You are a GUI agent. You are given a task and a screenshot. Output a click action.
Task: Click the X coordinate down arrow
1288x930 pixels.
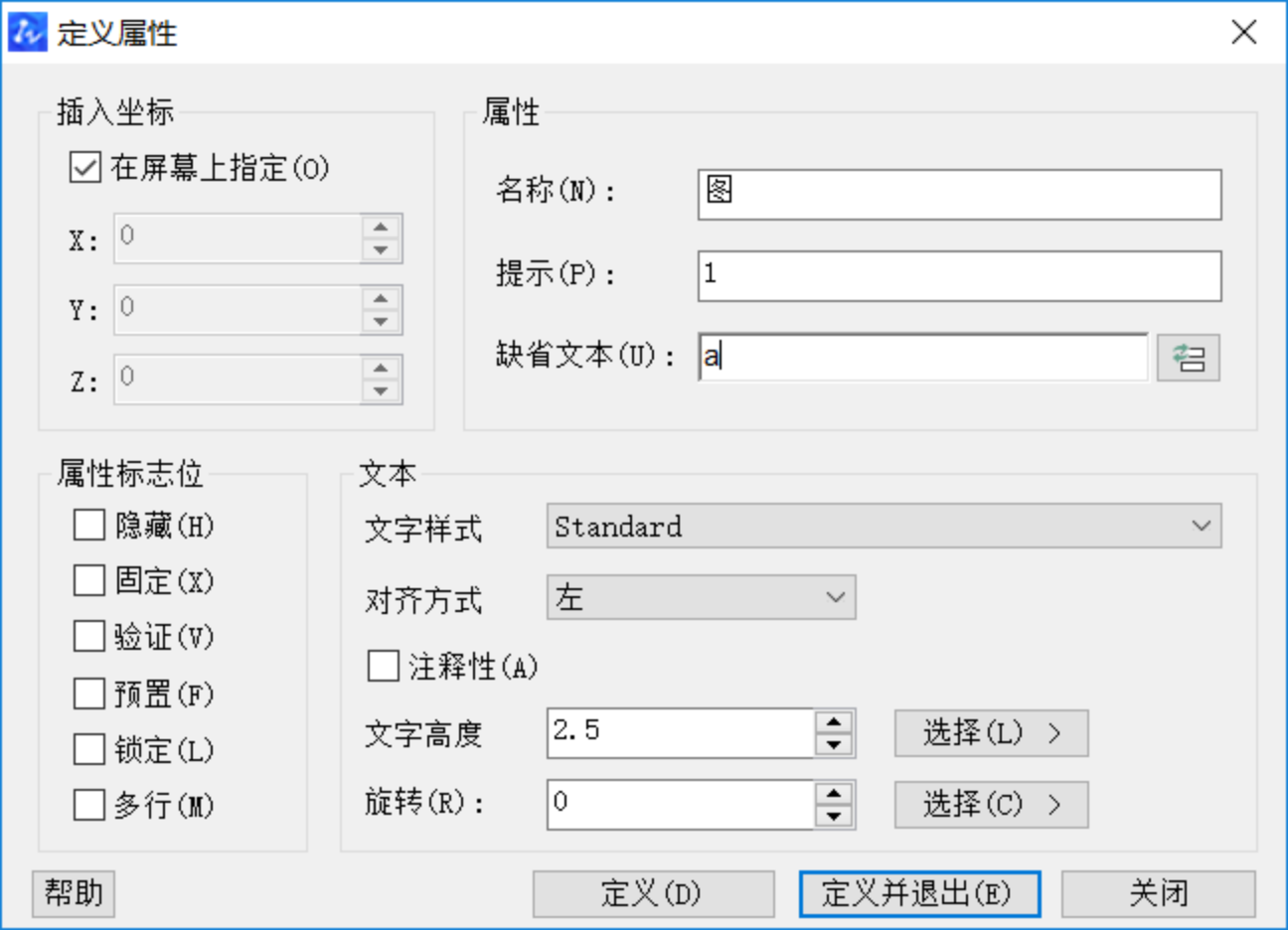pos(381,249)
